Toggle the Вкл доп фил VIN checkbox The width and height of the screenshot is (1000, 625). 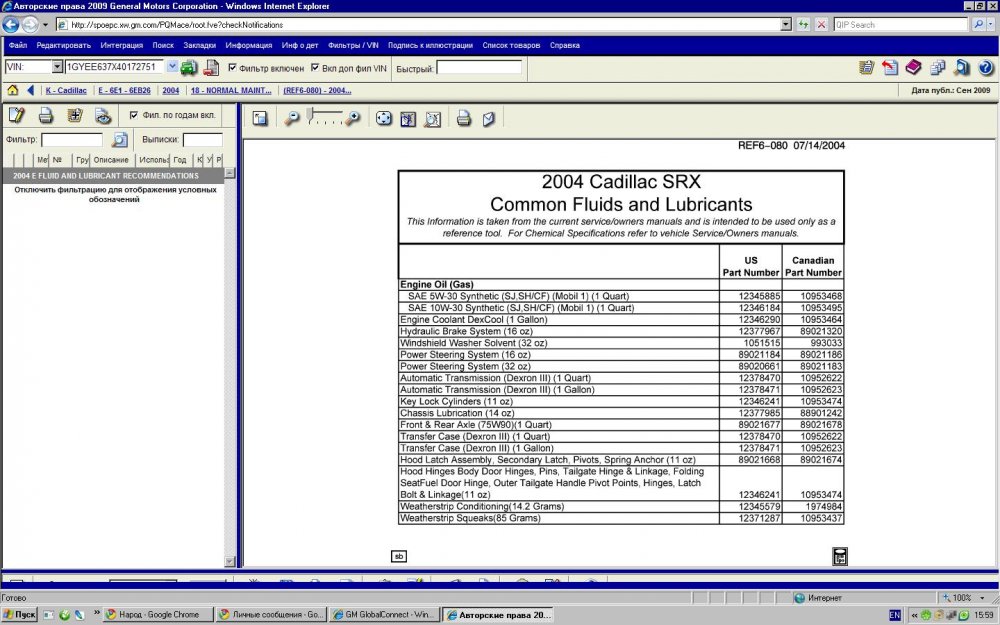[x=315, y=68]
